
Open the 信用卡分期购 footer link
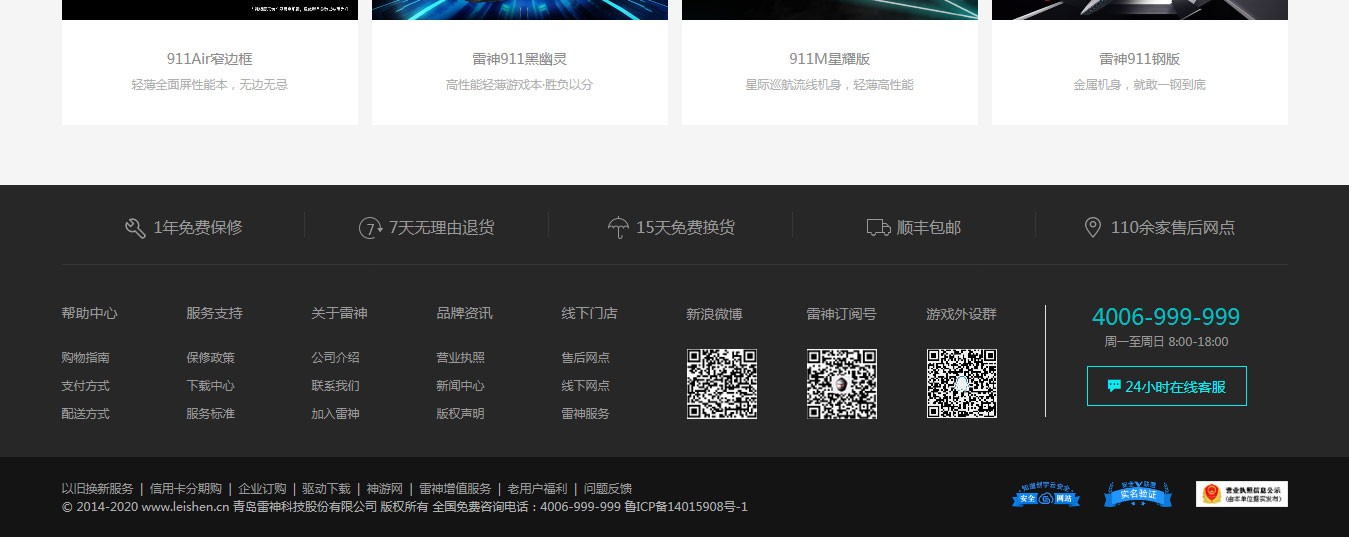(186, 489)
